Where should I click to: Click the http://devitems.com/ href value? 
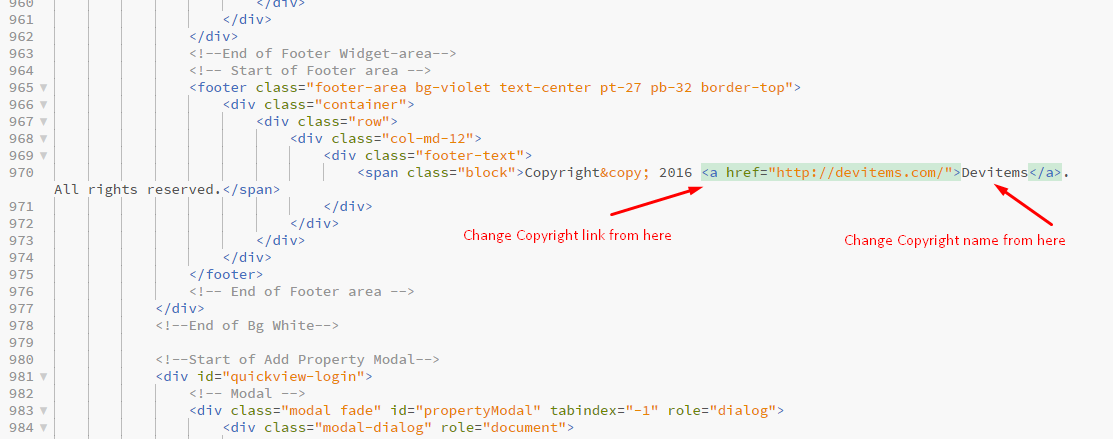[x=860, y=173]
